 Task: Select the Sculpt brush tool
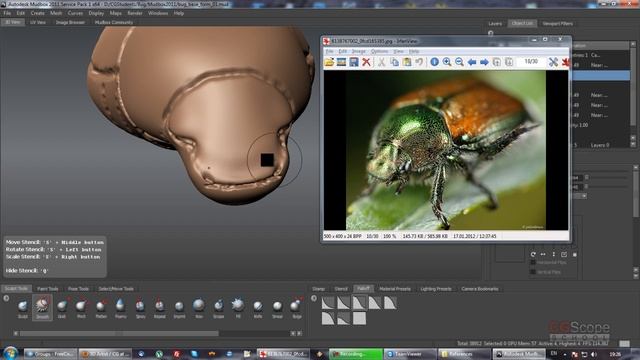coord(22,308)
